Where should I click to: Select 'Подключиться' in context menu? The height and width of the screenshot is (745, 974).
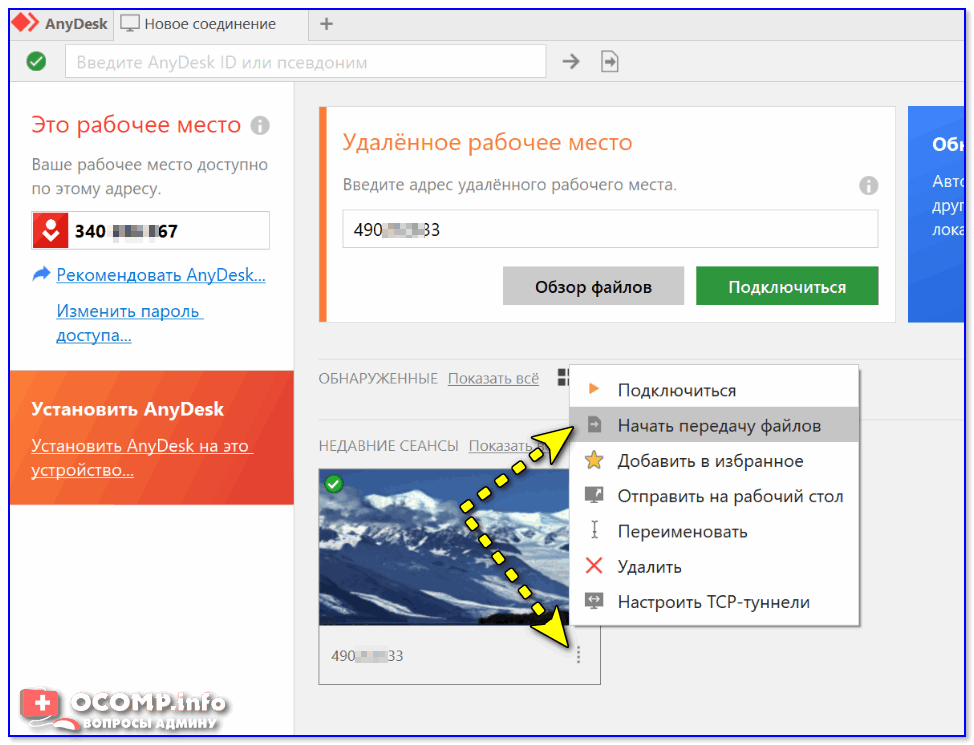[676, 390]
